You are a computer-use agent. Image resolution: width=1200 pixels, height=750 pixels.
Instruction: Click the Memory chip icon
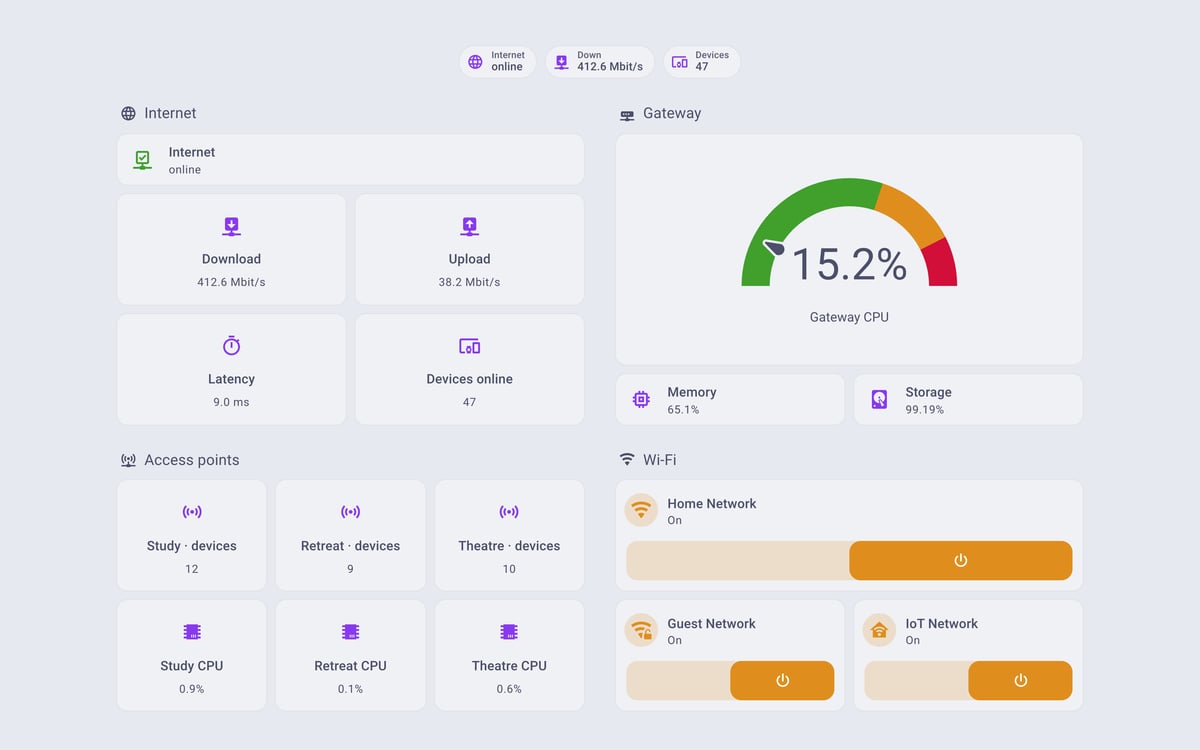[641, 400]
